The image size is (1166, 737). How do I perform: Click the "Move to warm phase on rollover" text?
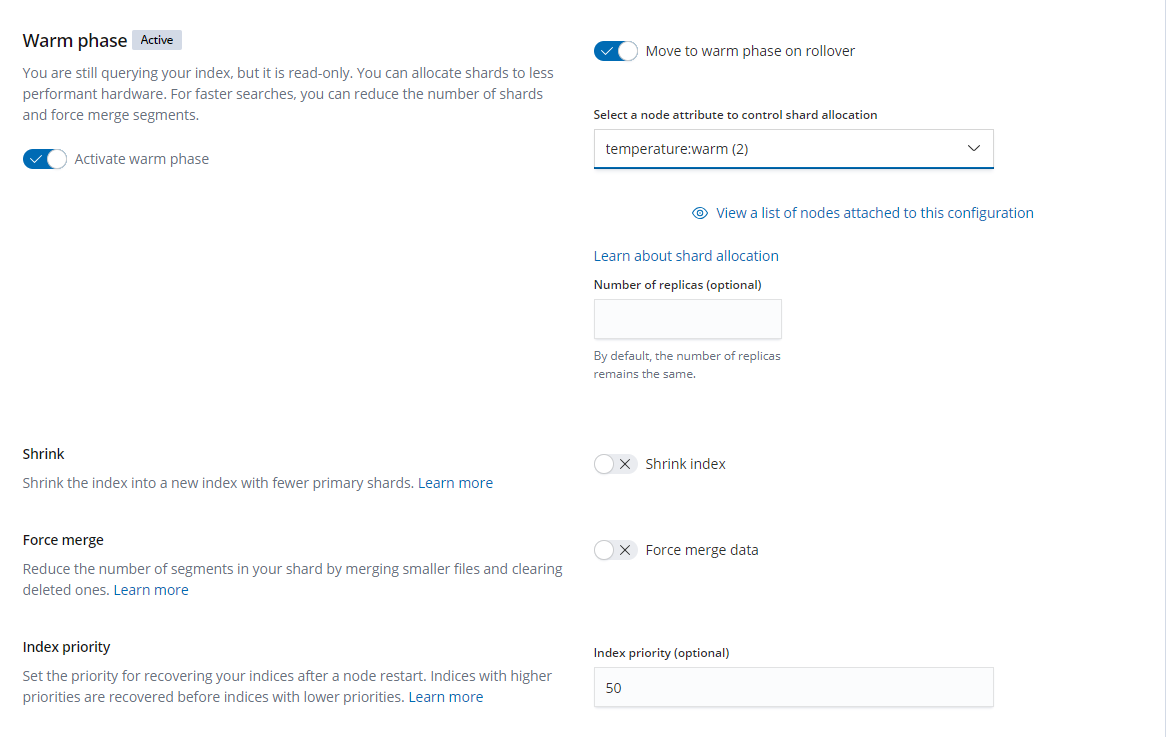(x=750, y=51)
